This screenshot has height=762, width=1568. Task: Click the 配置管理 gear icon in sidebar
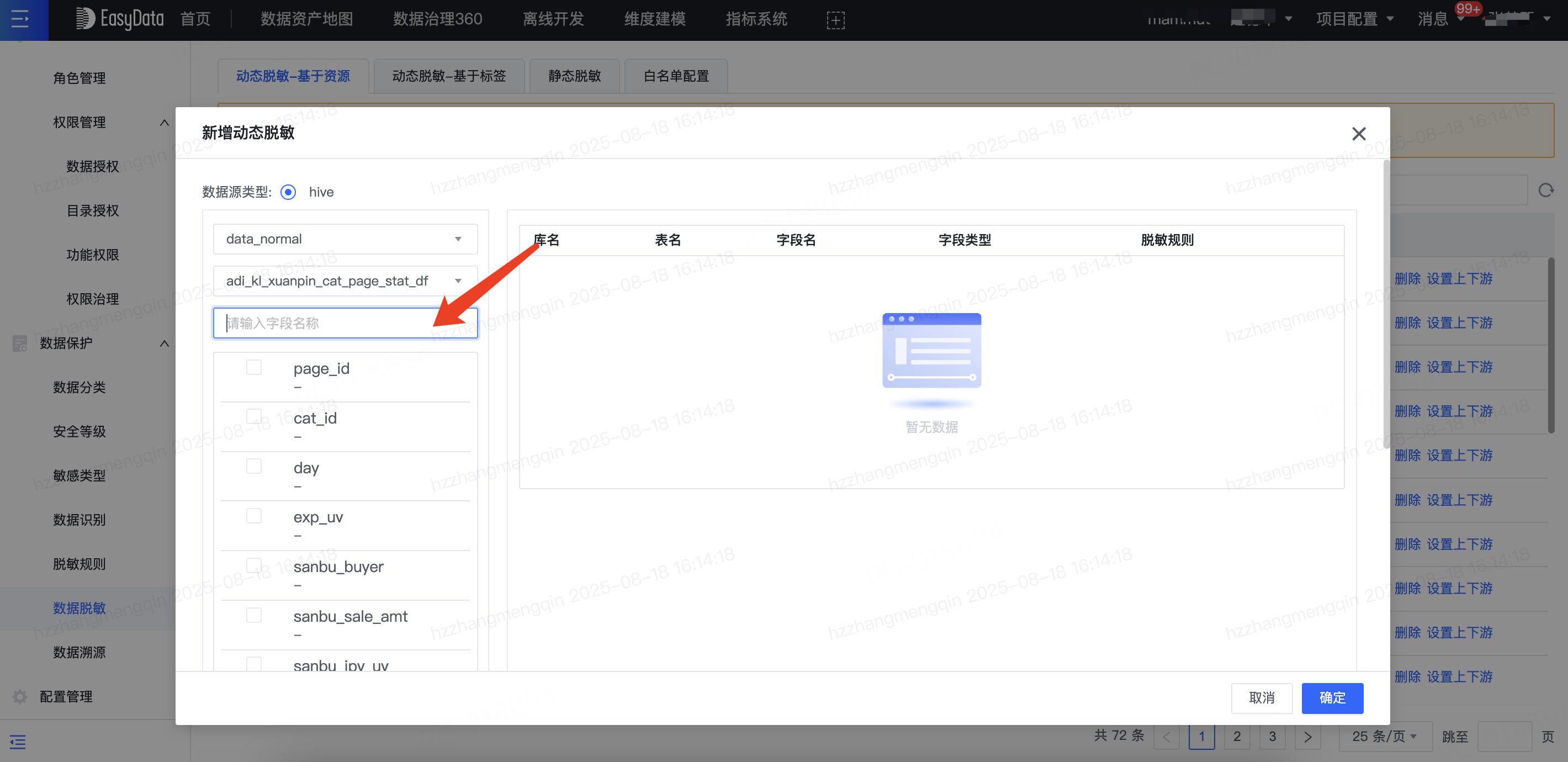pos(19,696)
